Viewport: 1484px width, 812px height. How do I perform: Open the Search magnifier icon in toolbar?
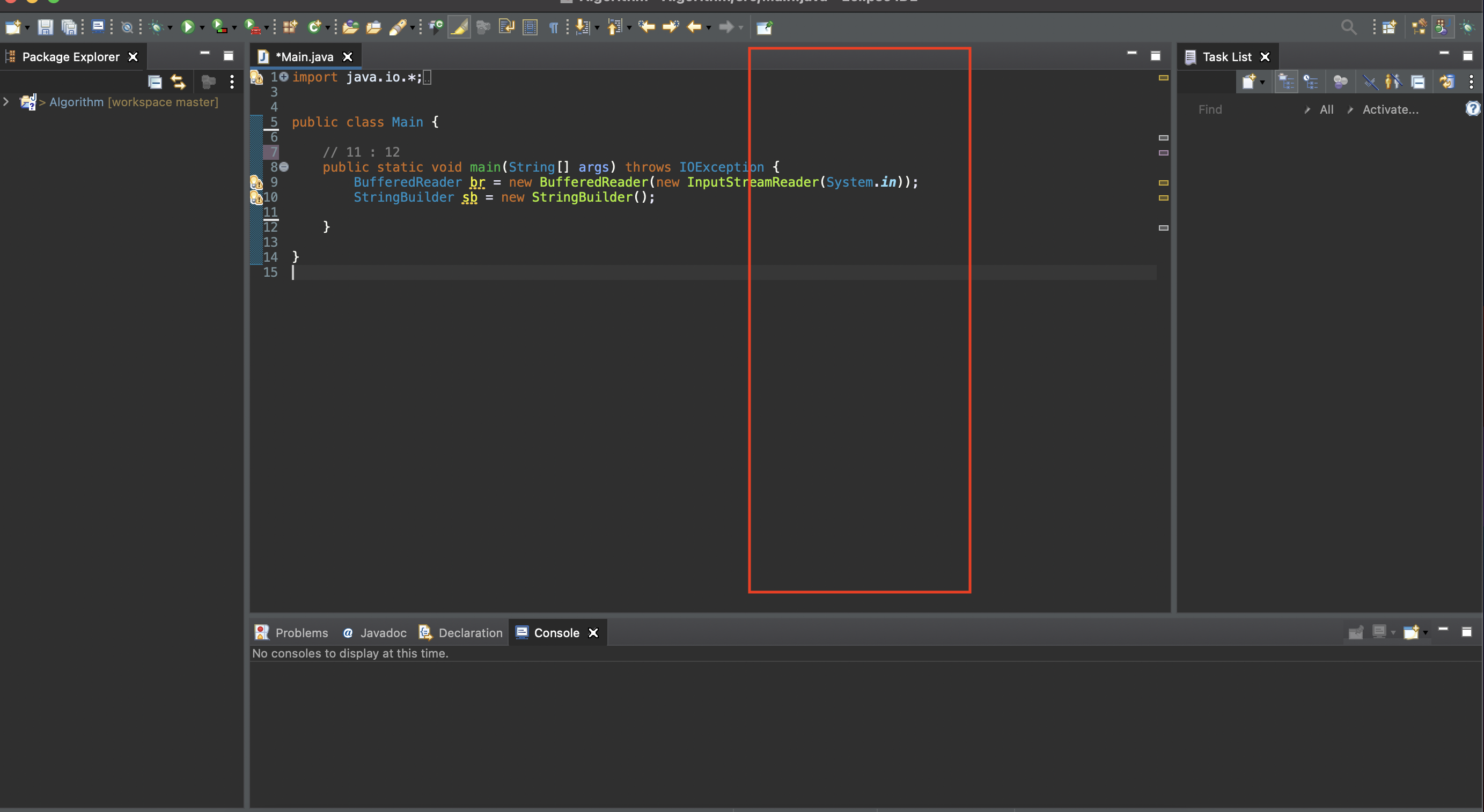tap(1348, 27)
